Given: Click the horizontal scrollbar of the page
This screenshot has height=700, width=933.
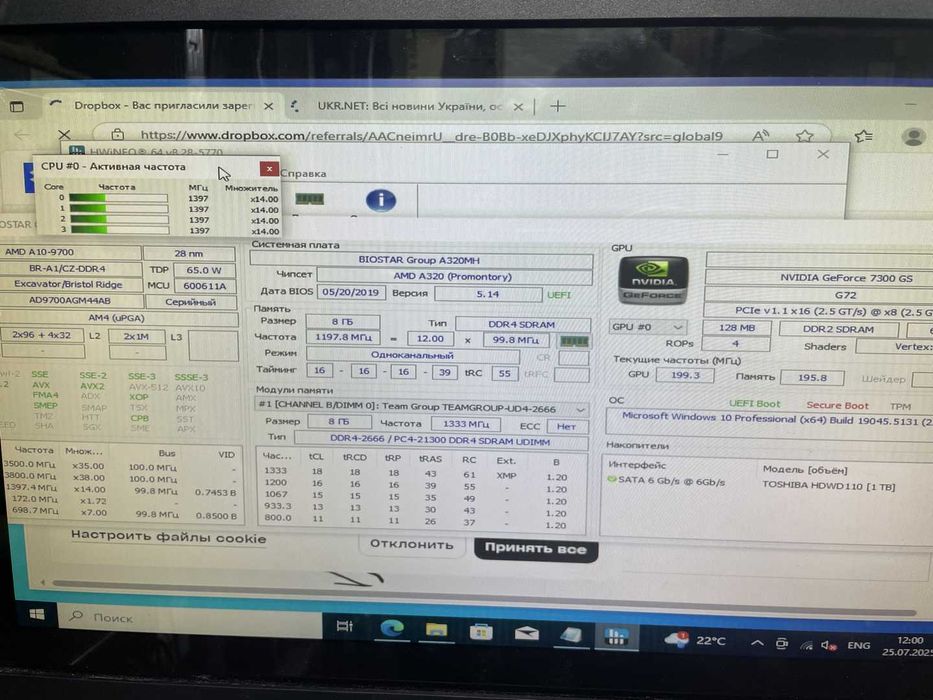Looking at the screenshot, I should tap(484, 598).
